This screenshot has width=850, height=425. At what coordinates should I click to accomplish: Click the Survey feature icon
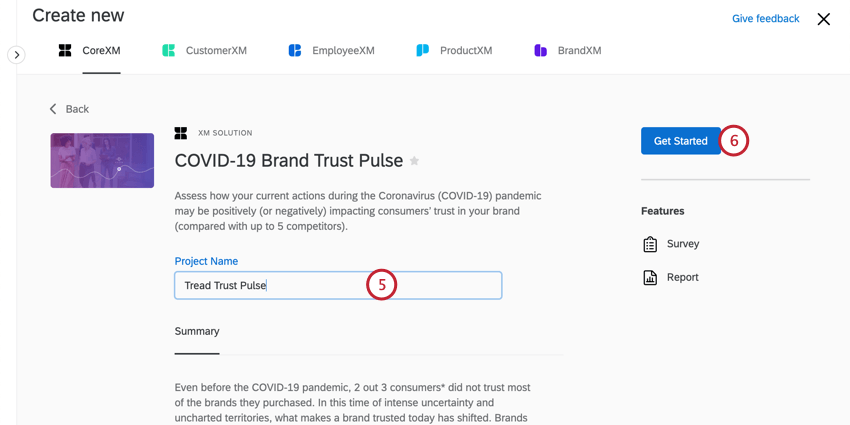pyautogui.click(x=650, y=244)
